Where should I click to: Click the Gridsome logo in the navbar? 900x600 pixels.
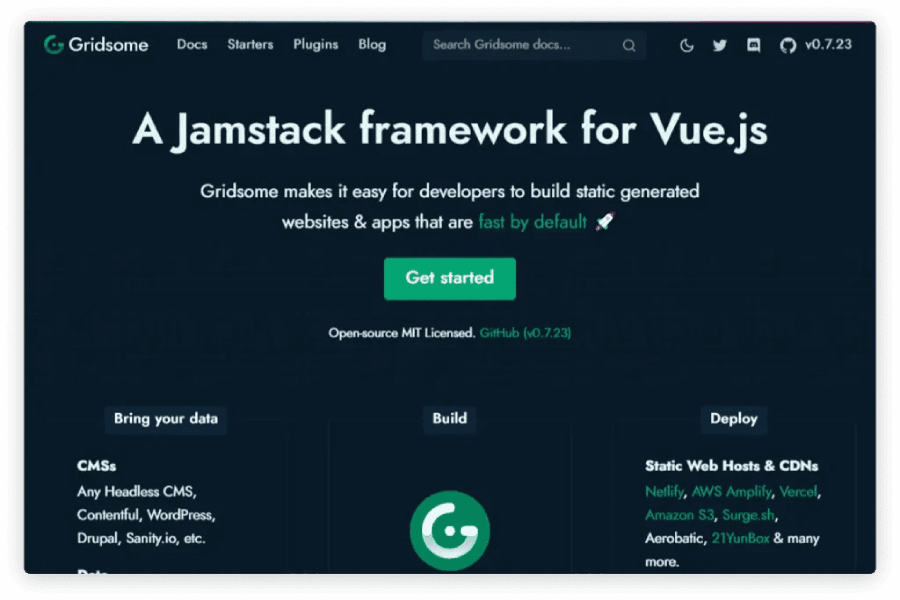point(96,45)
